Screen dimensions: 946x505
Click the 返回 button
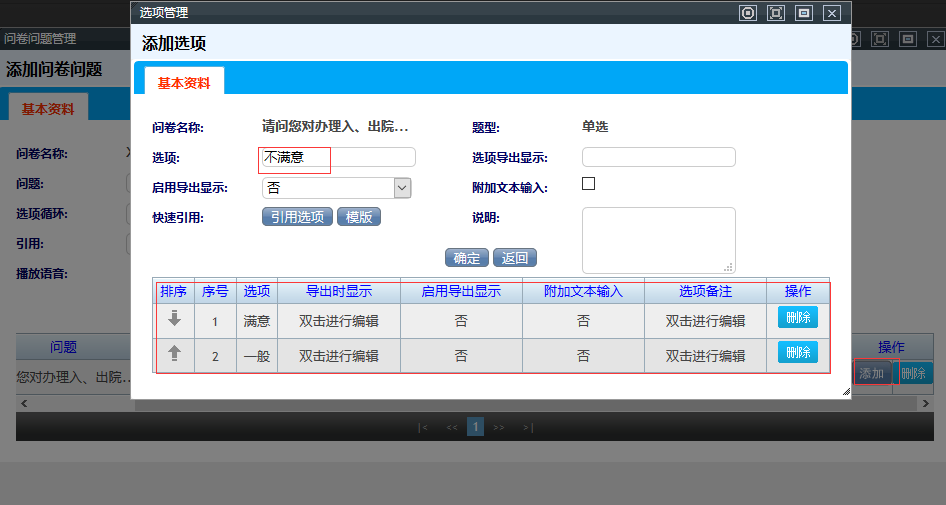(514, 258)
